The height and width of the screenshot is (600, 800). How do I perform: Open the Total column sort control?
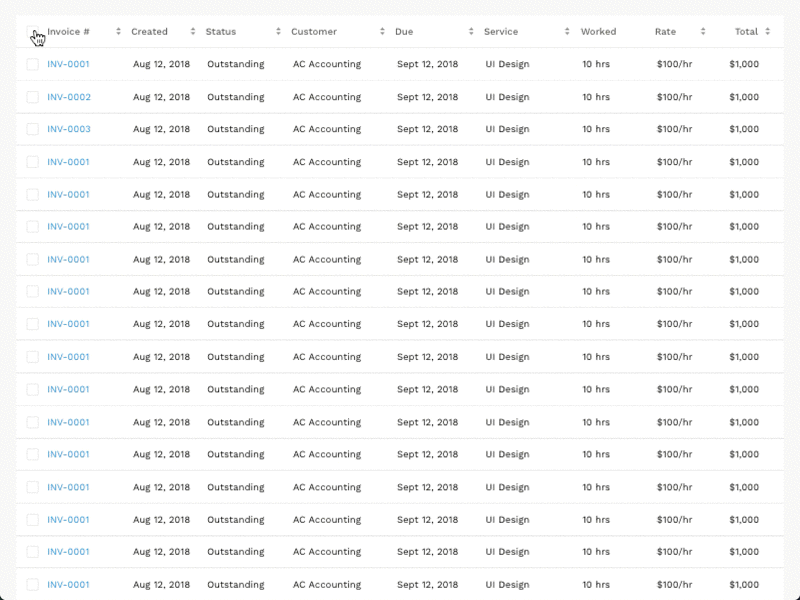click(767, 31)
